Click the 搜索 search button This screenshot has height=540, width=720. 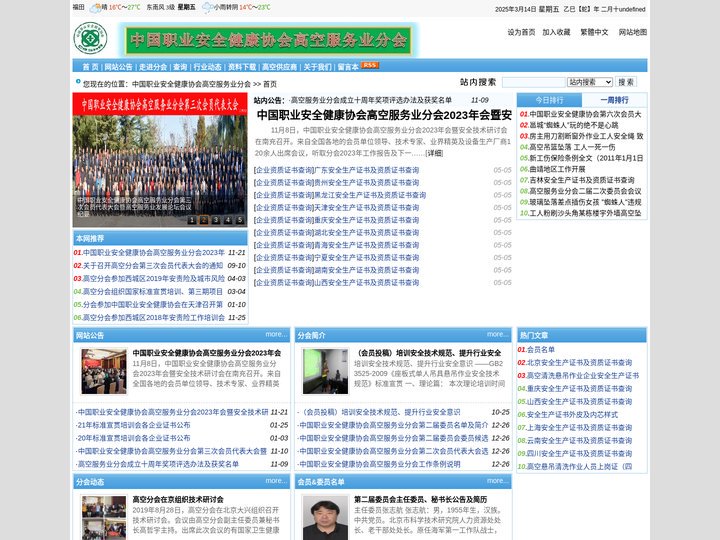coord(626,82)
